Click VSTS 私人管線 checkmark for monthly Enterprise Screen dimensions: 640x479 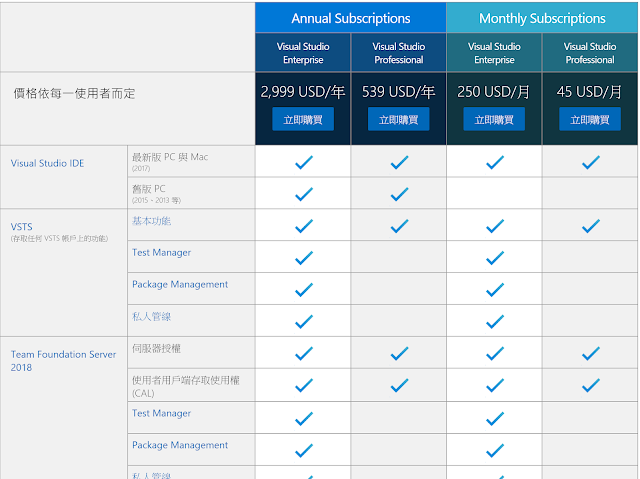[495, 322]
